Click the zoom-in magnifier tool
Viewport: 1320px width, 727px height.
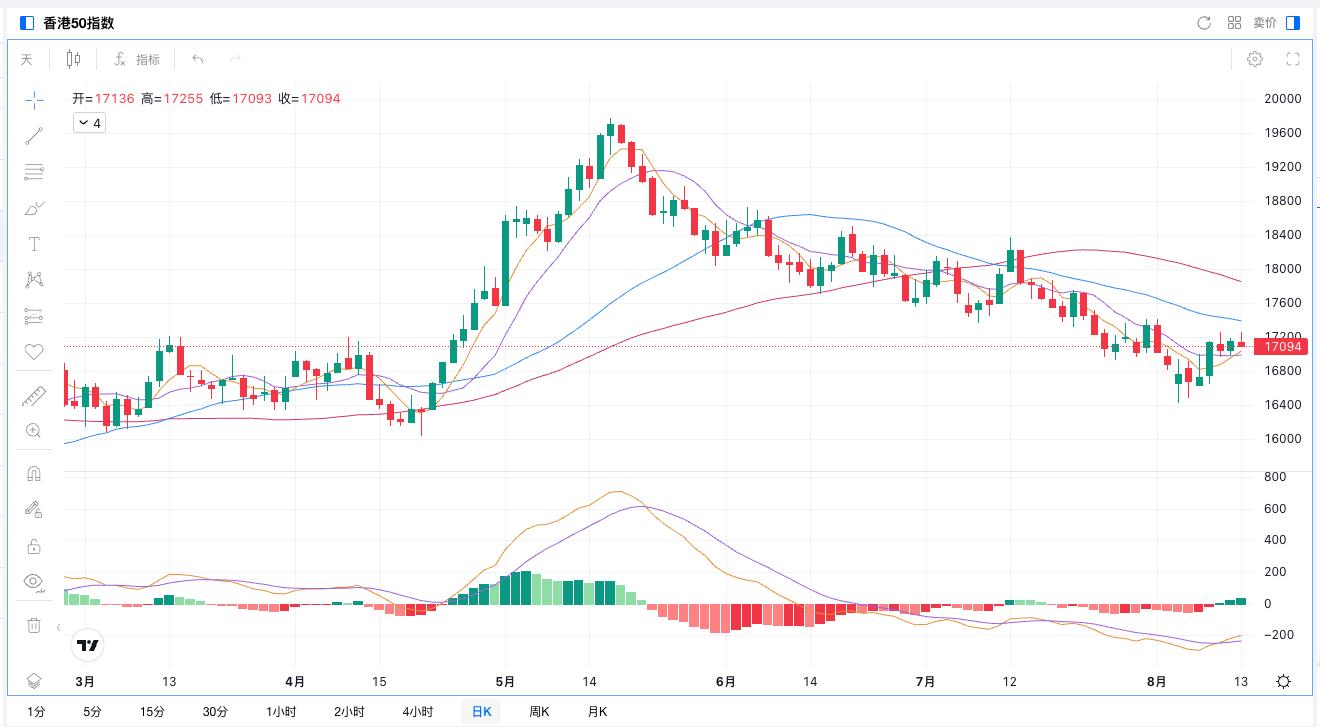(34, 431)
